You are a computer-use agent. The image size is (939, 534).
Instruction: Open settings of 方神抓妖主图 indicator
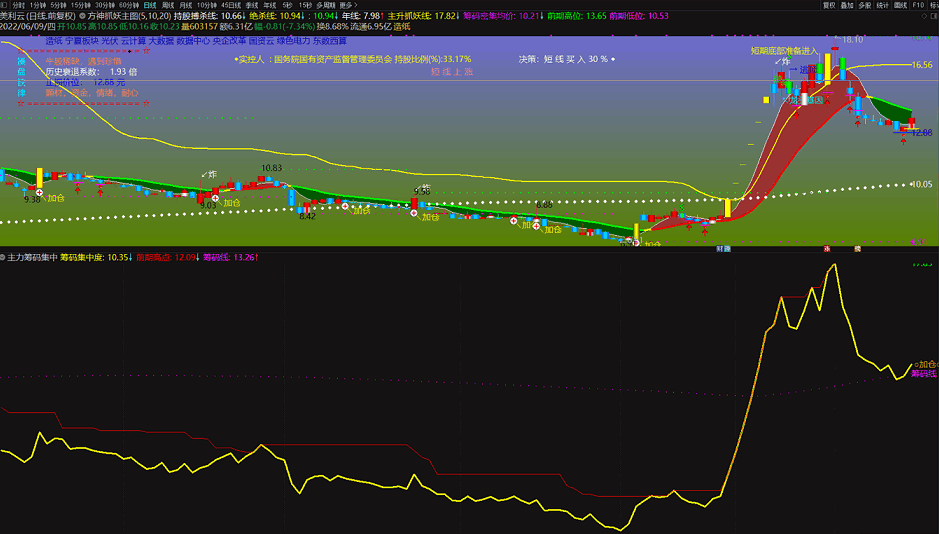tap(83, 16)
